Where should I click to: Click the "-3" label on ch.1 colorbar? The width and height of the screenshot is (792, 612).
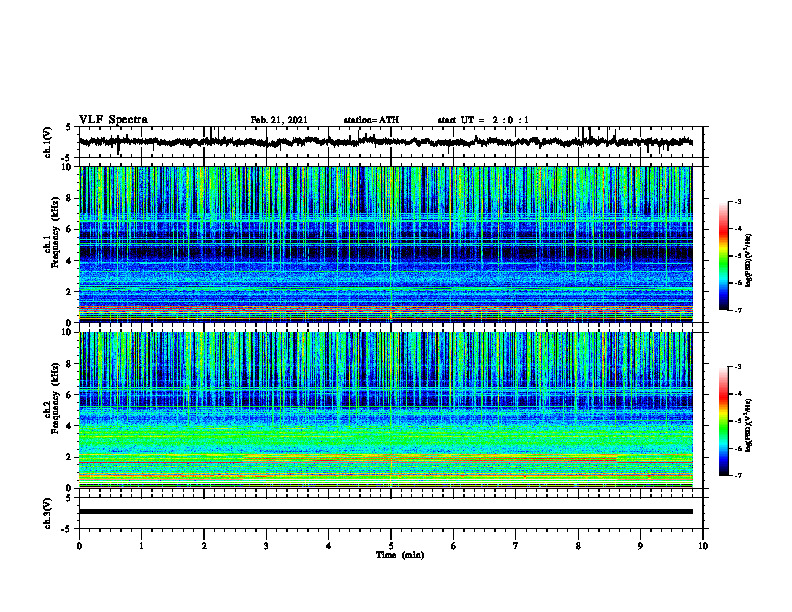(x=738, y=202)
